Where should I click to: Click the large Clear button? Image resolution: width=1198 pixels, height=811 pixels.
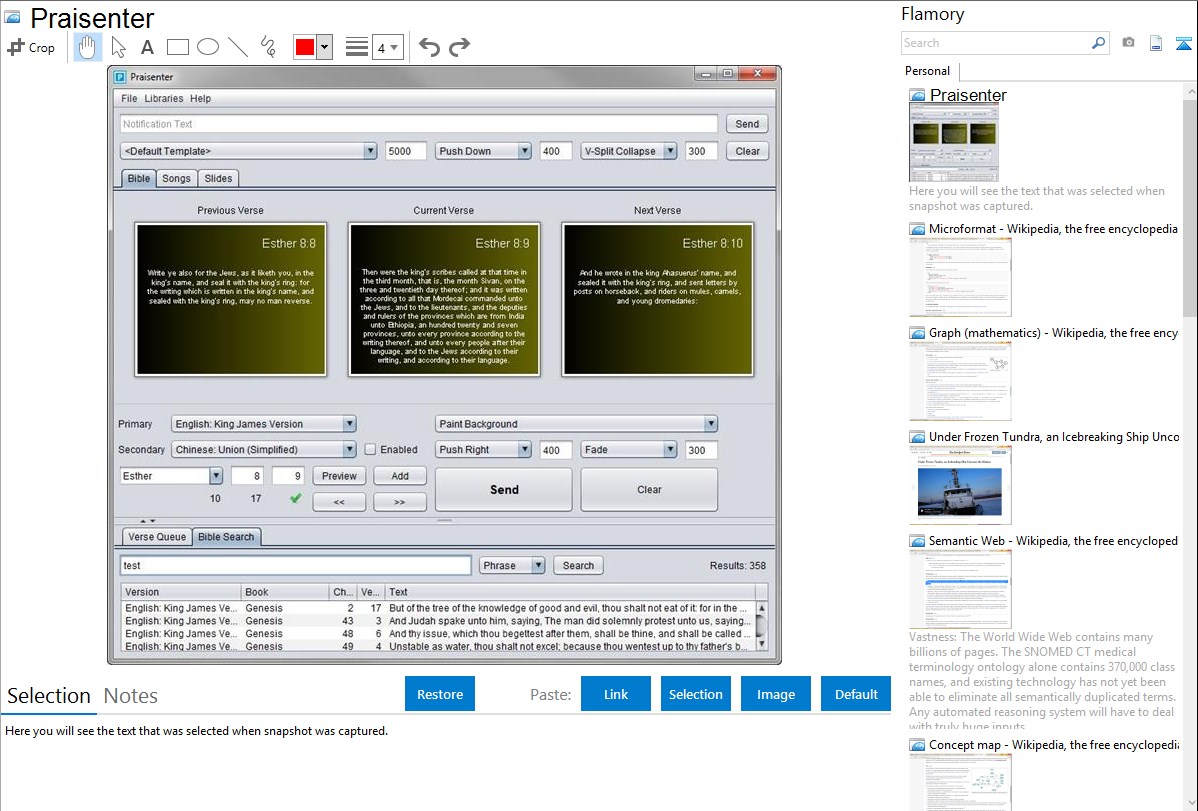point(649,489)
